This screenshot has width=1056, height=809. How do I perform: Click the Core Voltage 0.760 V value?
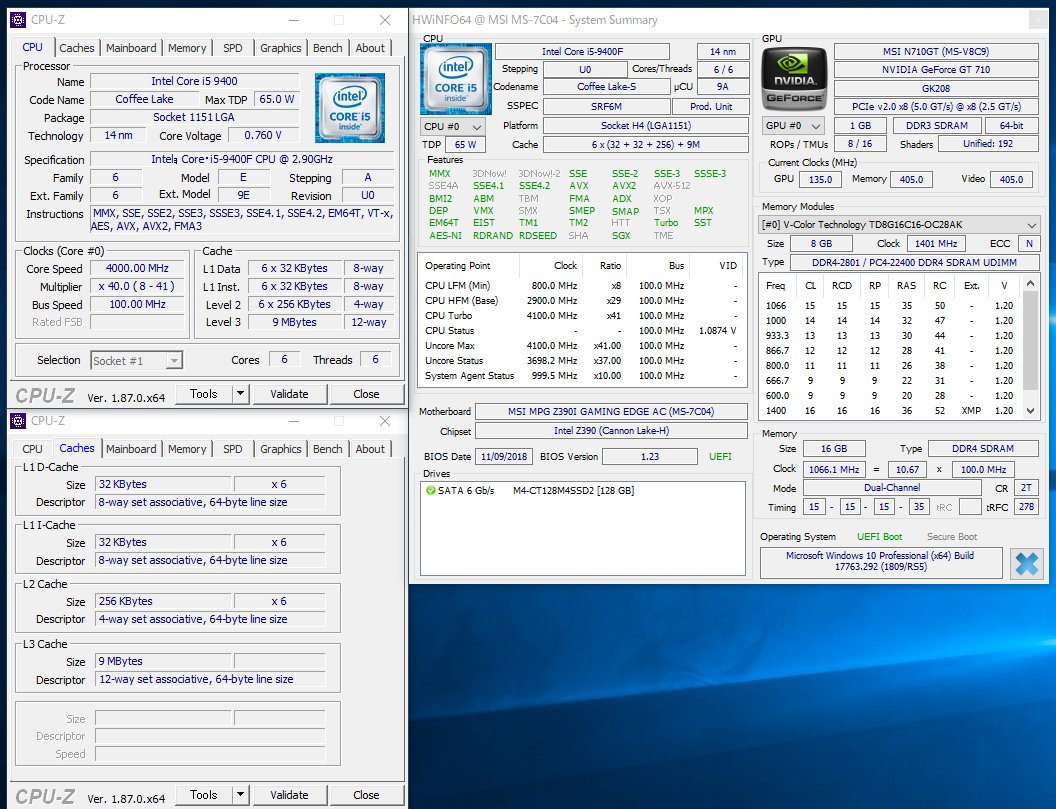(263, 135)
